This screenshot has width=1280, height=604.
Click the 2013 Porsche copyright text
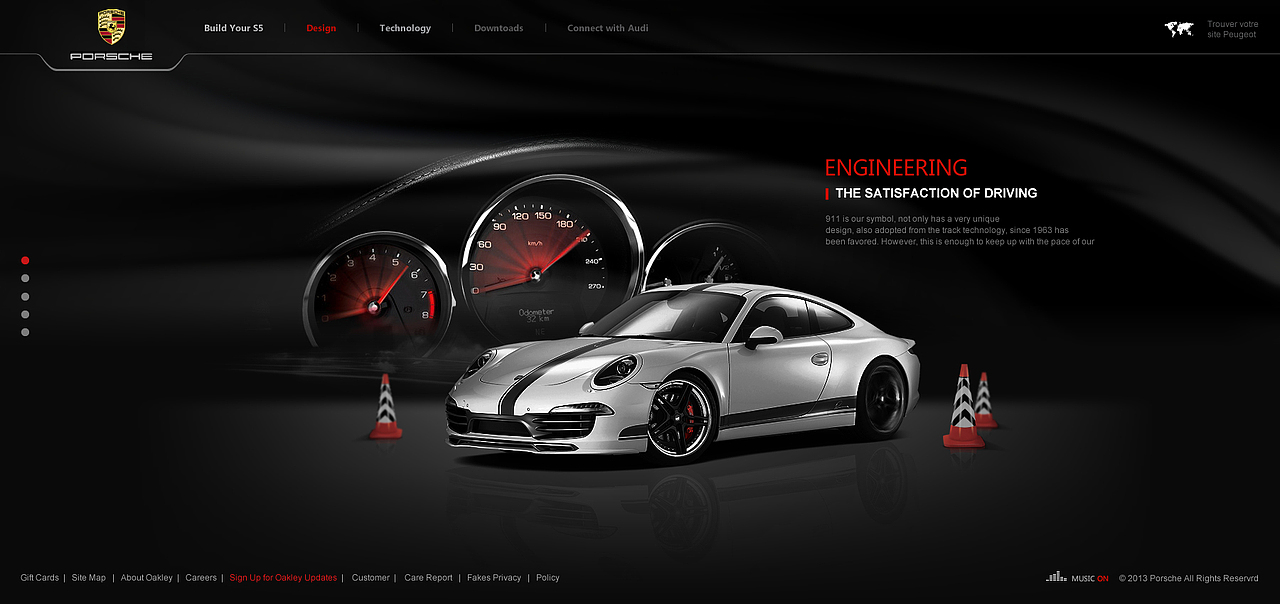coord(1188,578)
